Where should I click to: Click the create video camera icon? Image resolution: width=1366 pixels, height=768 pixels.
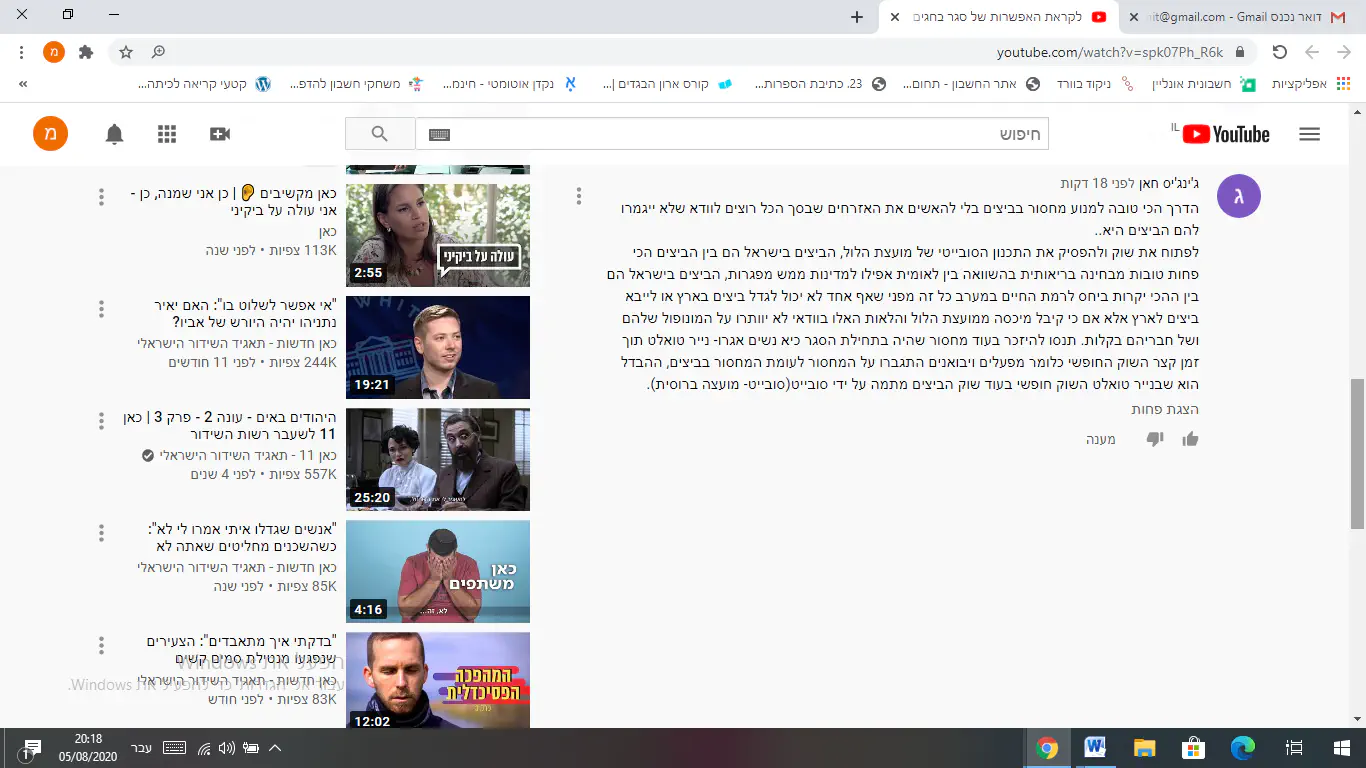tap(219, 134)
